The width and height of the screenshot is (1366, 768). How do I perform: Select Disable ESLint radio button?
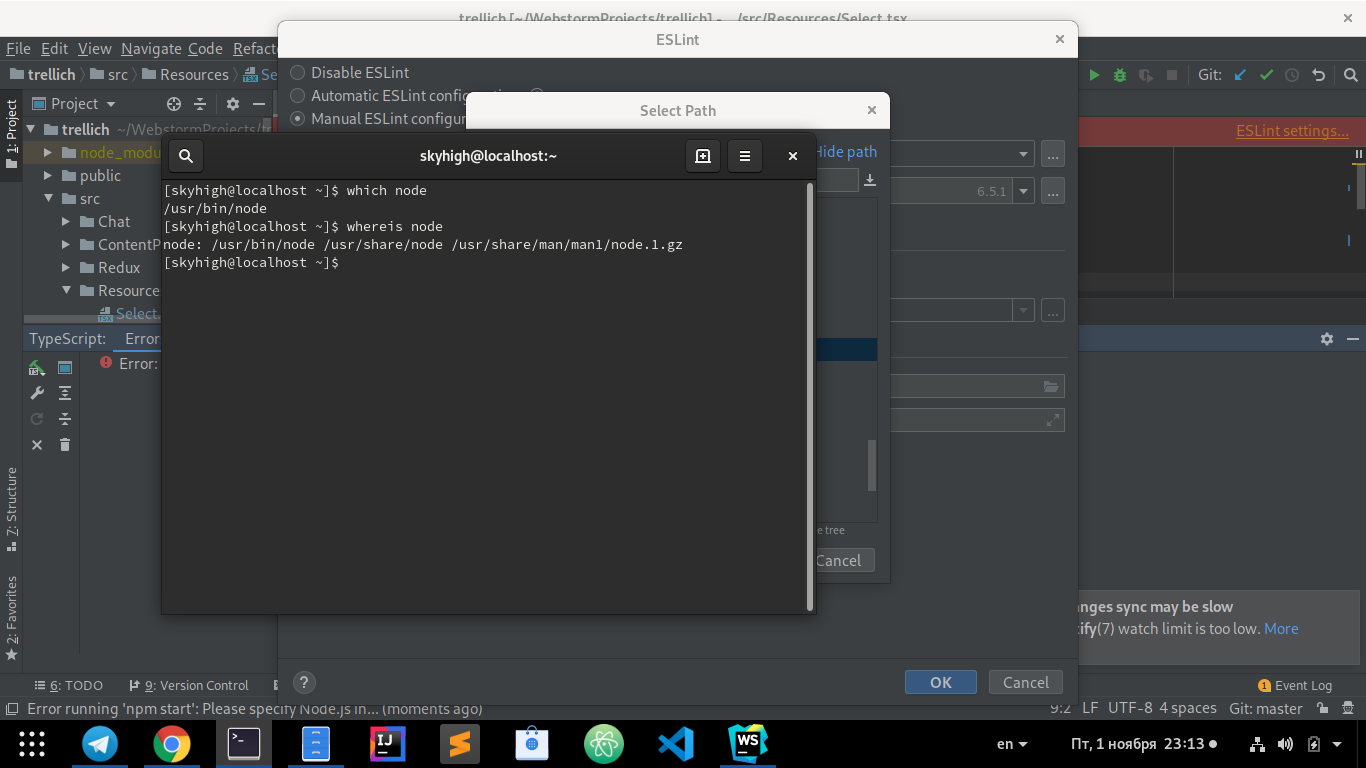click(x=297, y=72)
